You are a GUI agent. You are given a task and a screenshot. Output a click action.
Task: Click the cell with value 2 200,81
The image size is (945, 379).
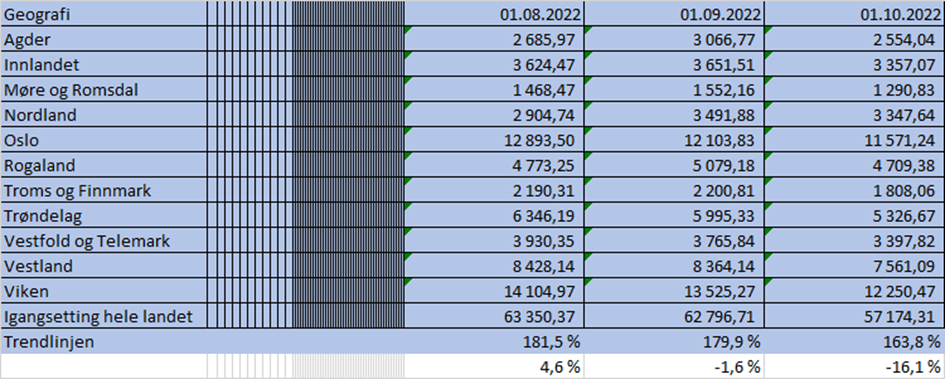(x=673, y=190)
